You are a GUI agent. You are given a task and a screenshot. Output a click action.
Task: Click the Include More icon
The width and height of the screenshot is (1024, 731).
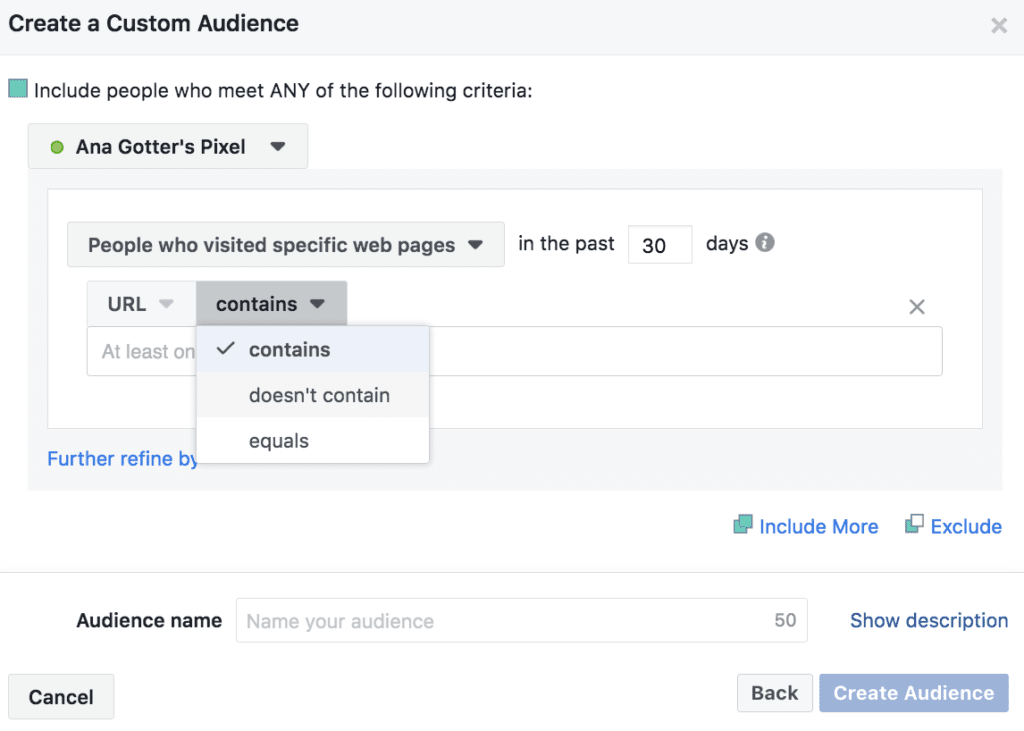click(x=744, y=525)
